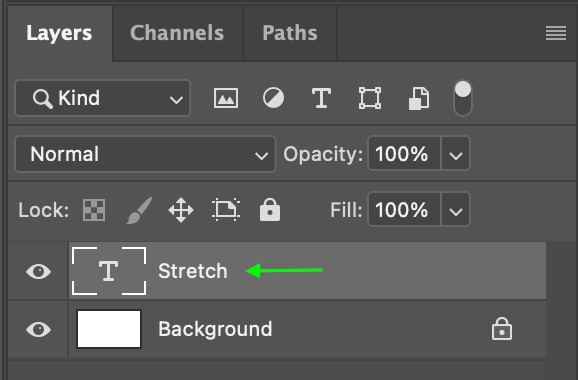Toggle layer filtering on/off switch
The width and height of the screenshot is (578, 380).
click(463, 98)
